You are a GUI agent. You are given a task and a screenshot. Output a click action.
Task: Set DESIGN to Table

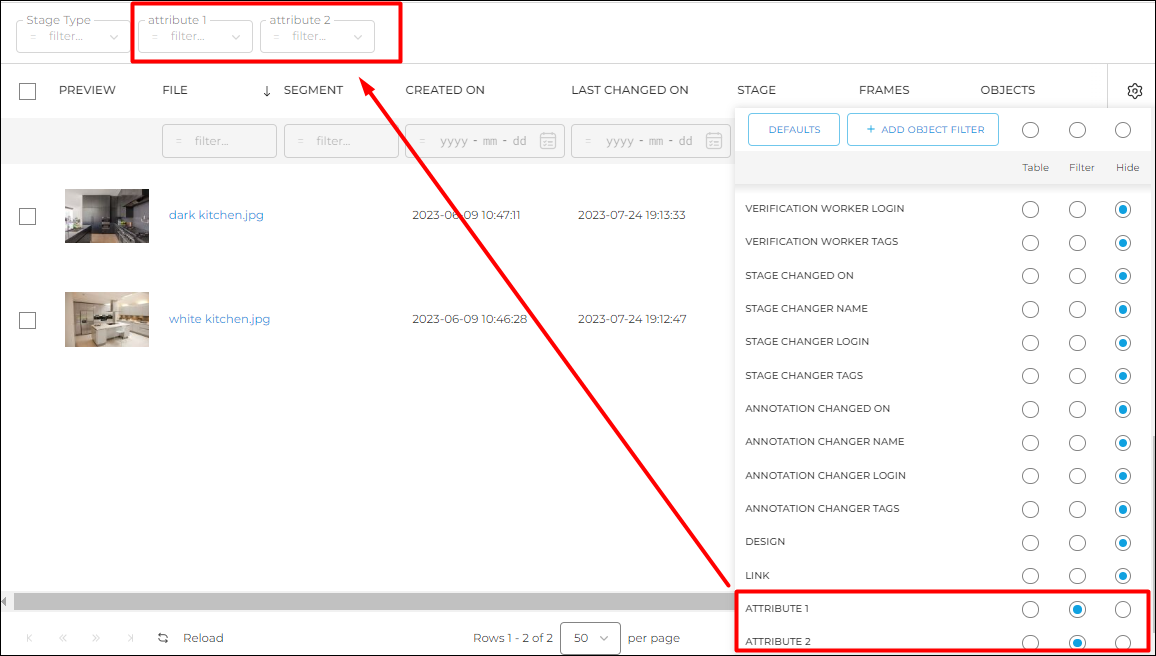click(x=1031, y=542)
